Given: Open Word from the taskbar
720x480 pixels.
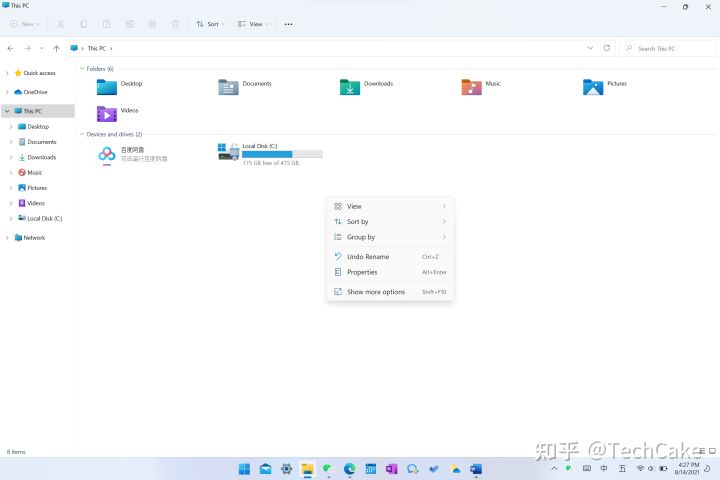Looking at the screenshot, I should point(476,469).
